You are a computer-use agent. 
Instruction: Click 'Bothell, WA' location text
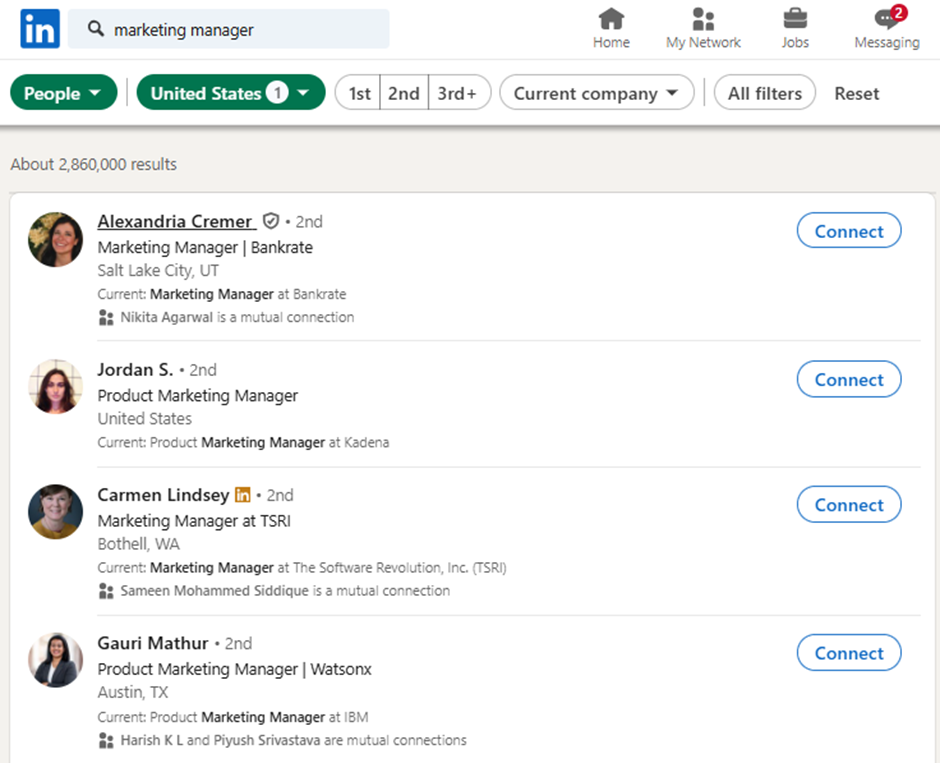point(138,544)
